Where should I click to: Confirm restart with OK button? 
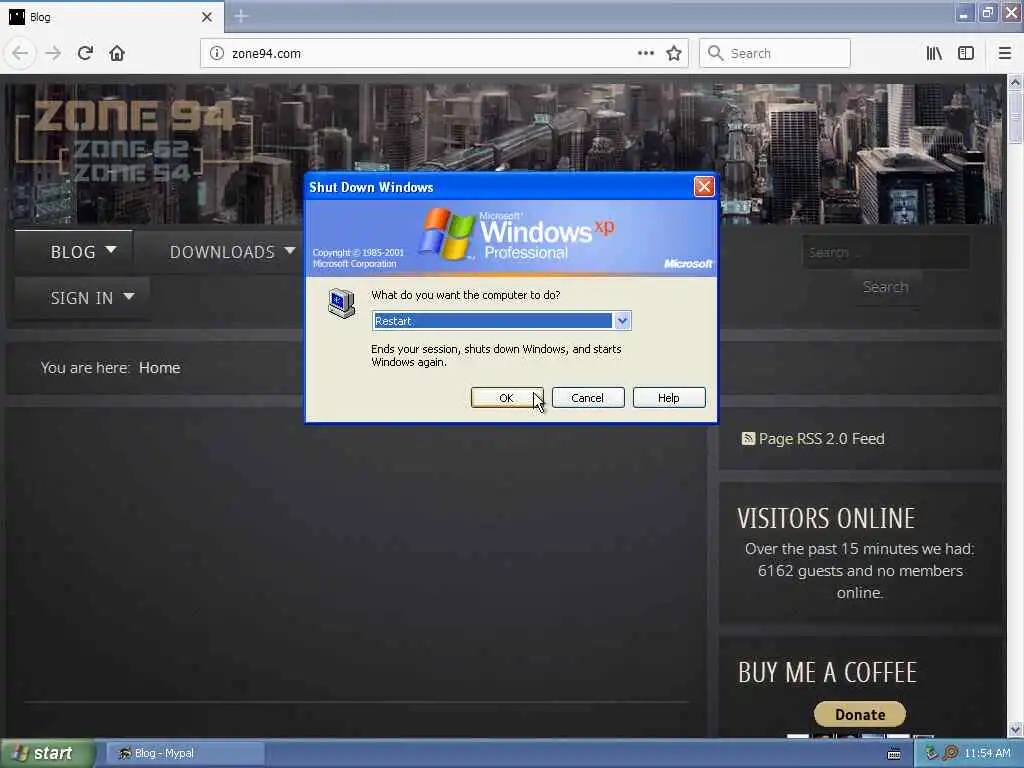507,398
